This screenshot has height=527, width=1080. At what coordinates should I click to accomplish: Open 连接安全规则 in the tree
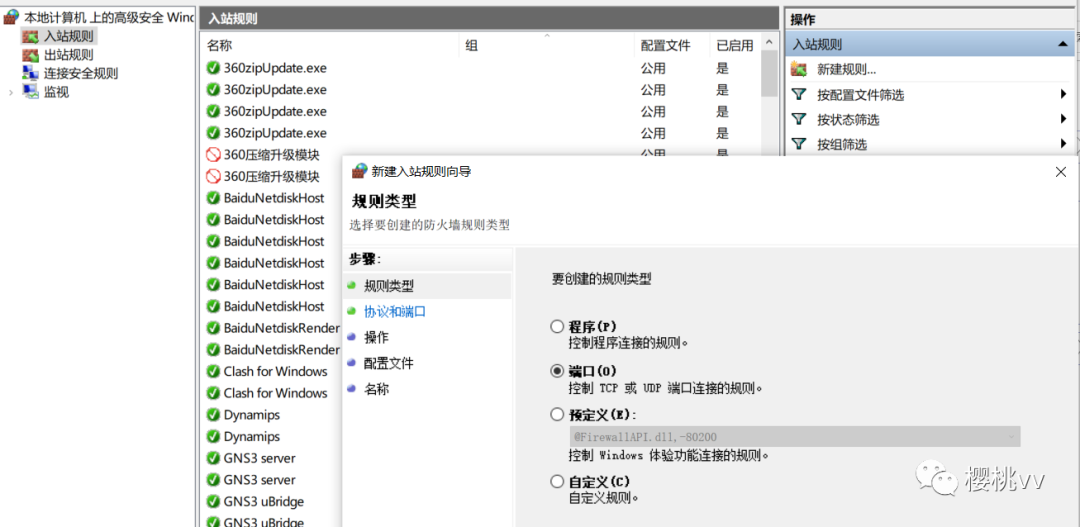tap(80, 73)
